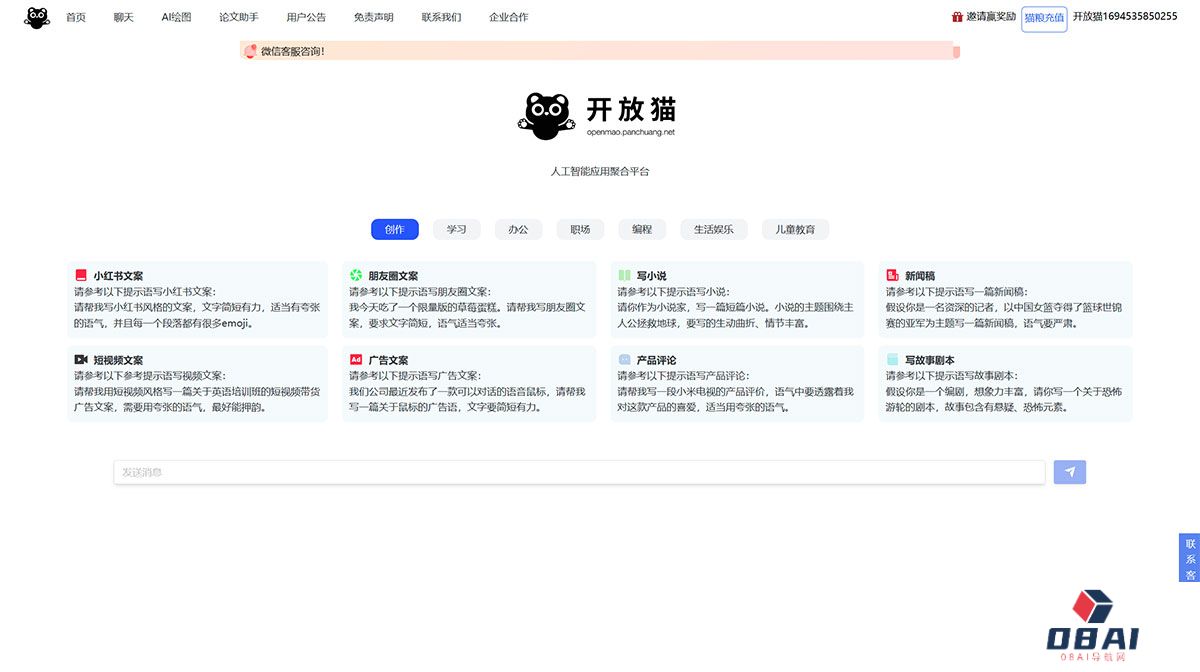The height and width of the screenshot is (672, 1200).
Task: Switch to the 儿童教育 category tab
Action: 795,229
